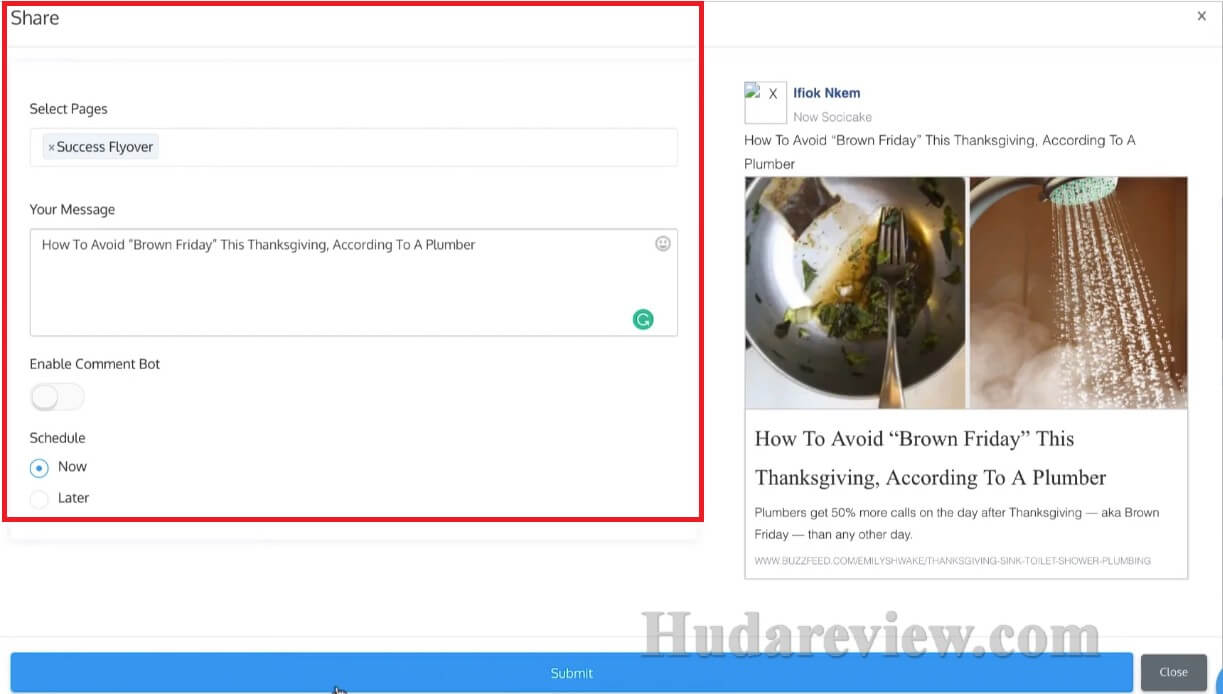Click inside the Your Message text area

(353, 282)
